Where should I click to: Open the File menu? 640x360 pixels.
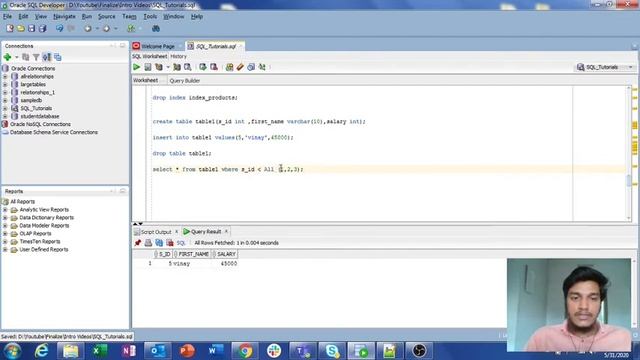(7, 16)
